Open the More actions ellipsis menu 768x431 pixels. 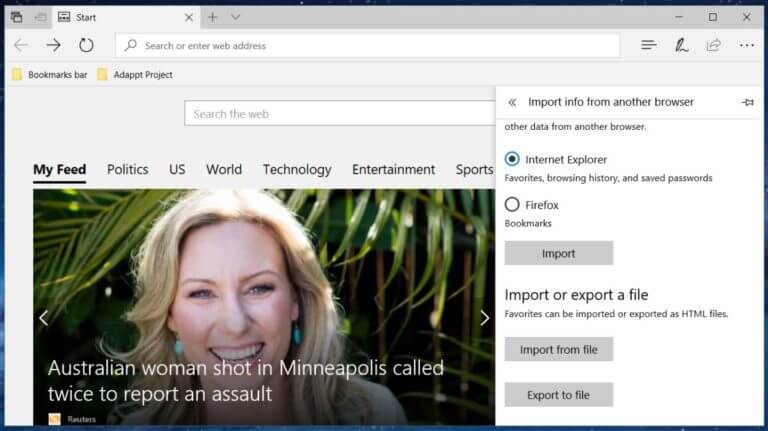click(x=746, y=45)
